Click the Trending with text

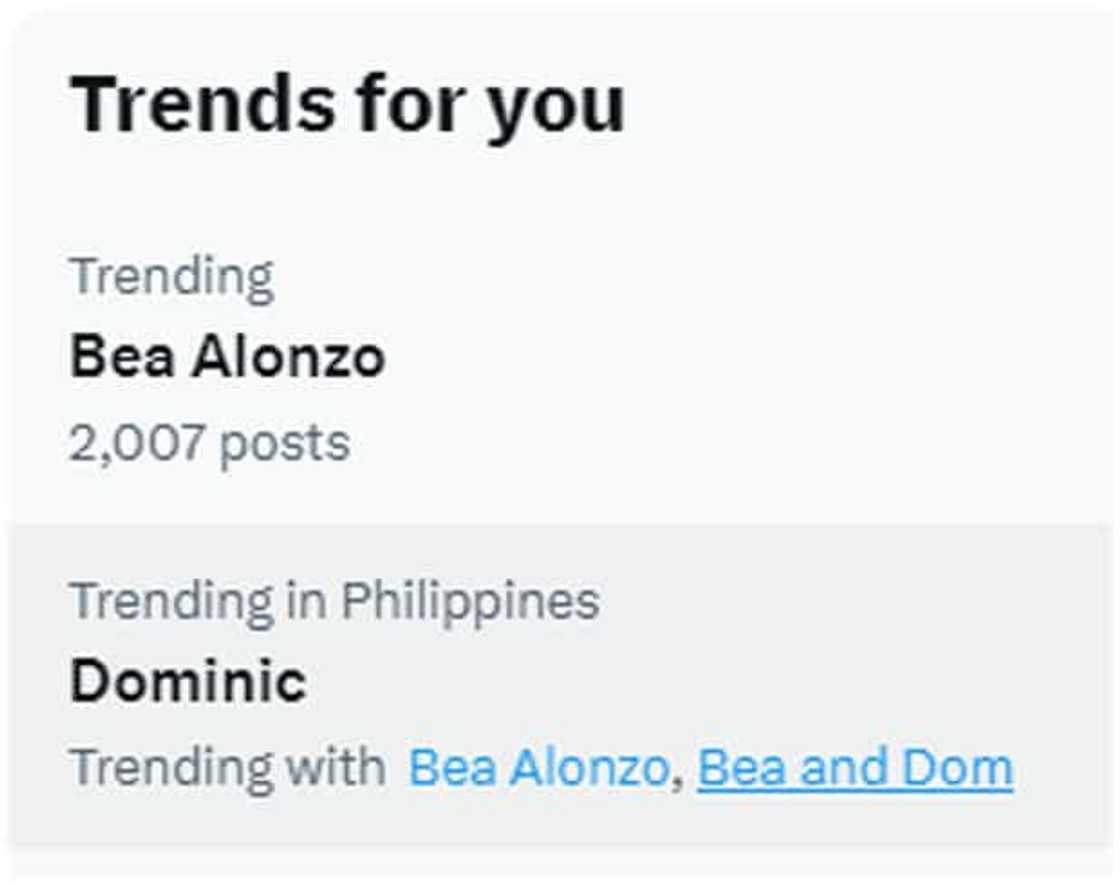tap(227, 768)
